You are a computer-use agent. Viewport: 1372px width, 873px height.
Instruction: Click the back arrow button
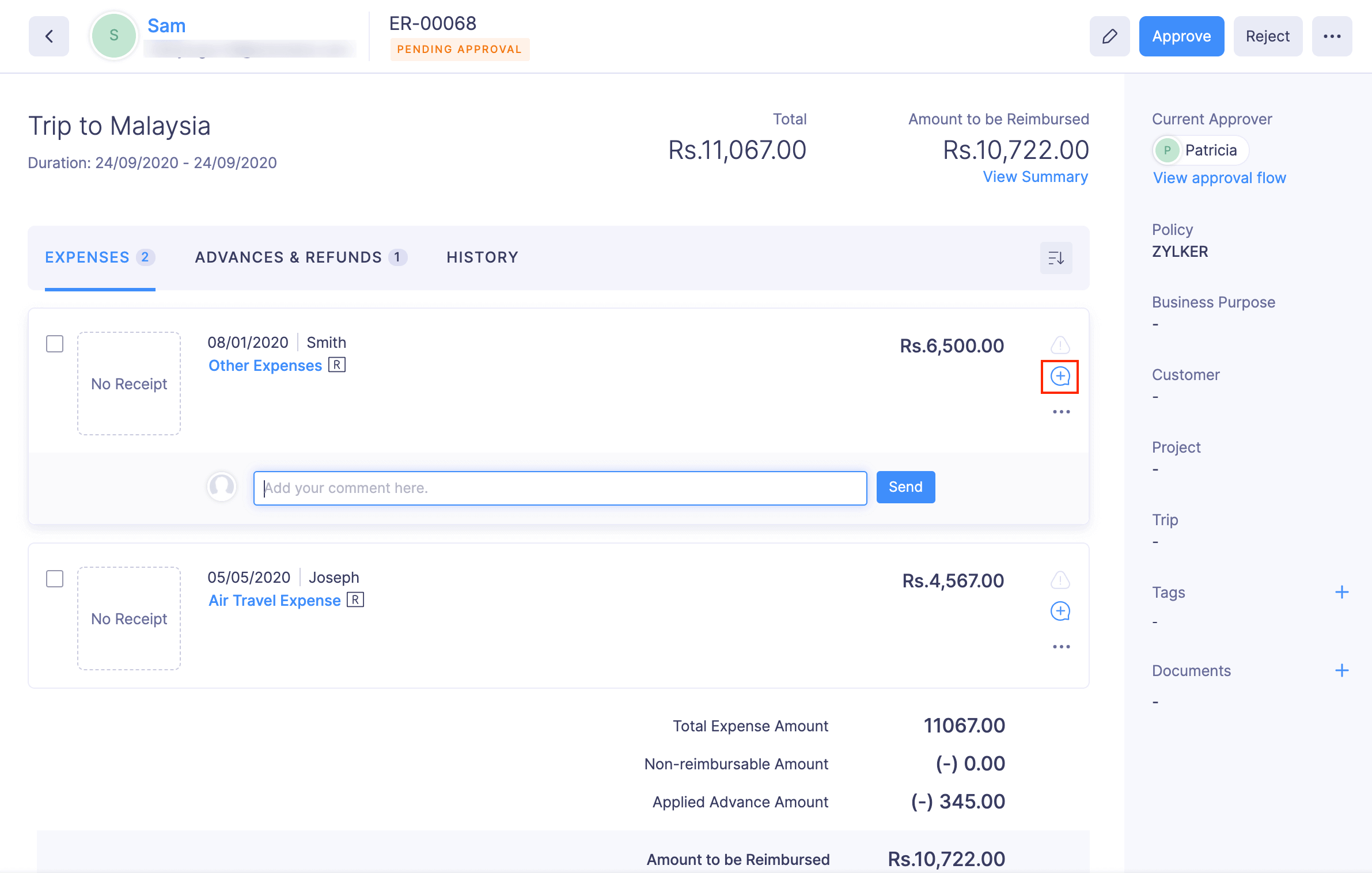49,36
